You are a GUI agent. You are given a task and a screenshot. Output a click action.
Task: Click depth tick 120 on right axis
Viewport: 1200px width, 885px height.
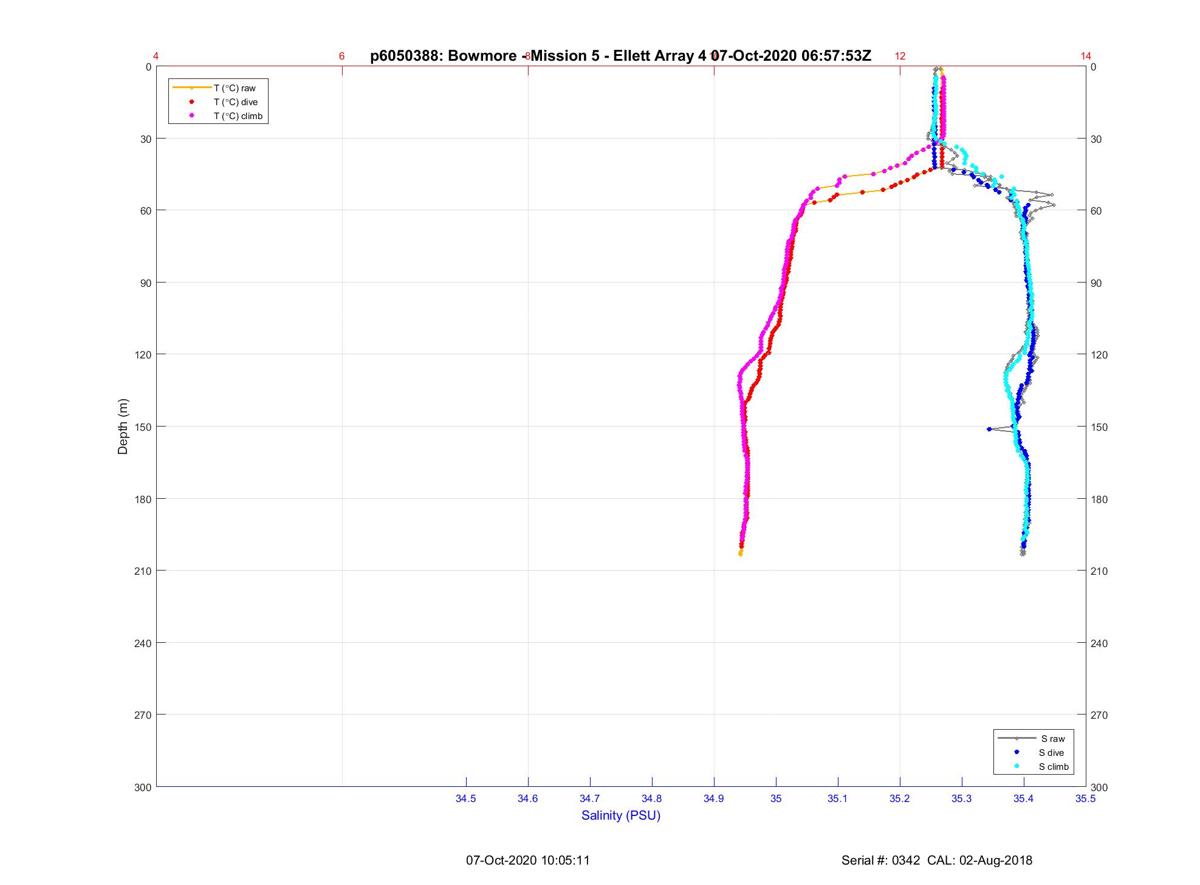click(x=1100, y=355)
